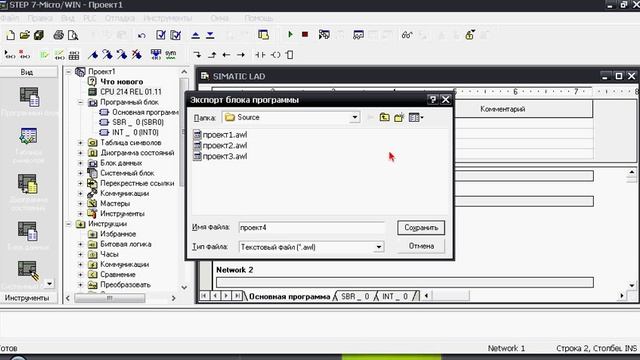Draw a line down with the down-line icon
The image size is (640, 360).
pyautogui.click(x=197, y=55)
